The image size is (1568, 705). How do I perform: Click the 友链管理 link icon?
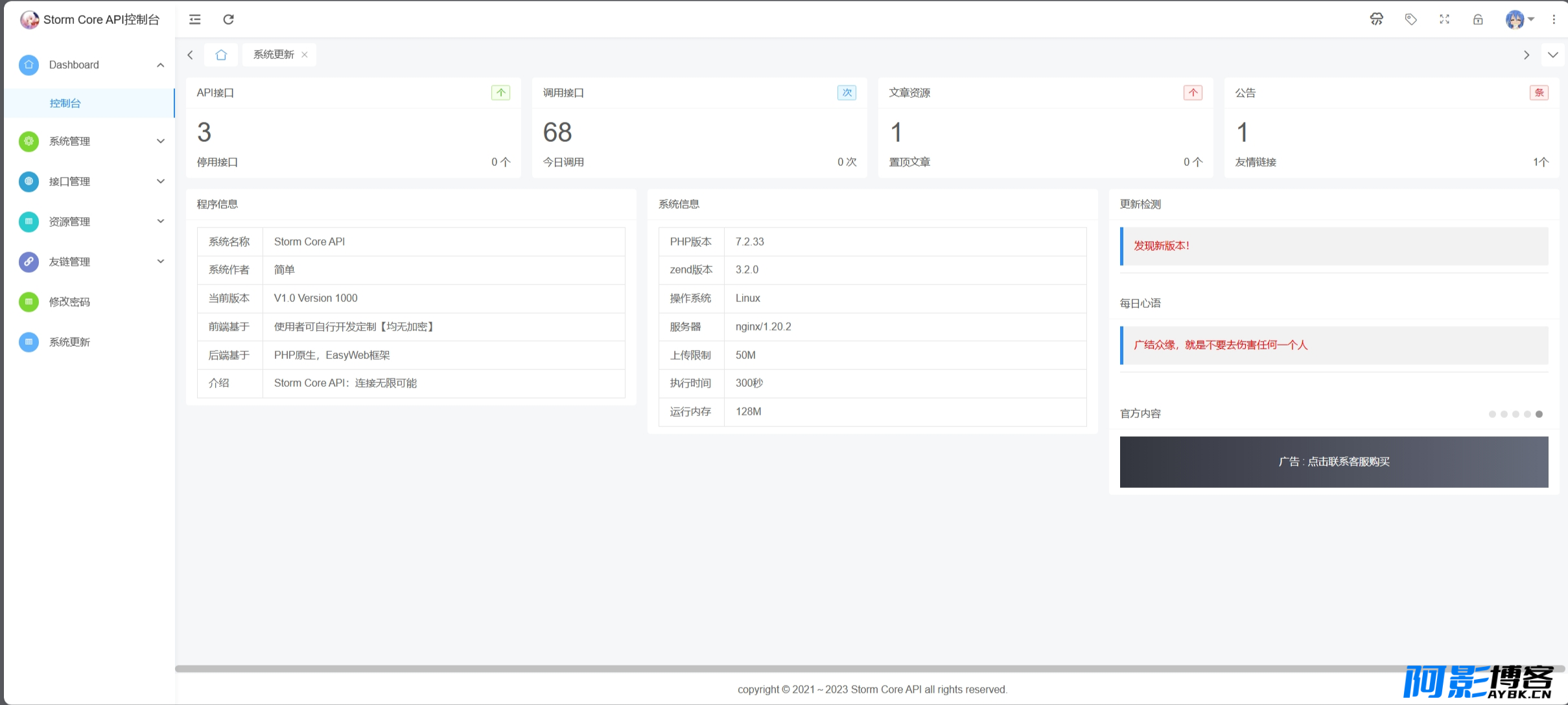29,262
